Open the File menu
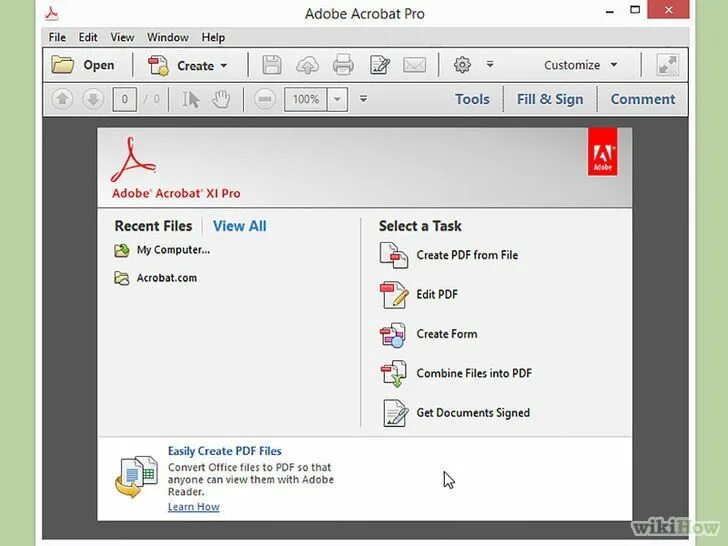728x546 pixels. (x=57, y=37)
